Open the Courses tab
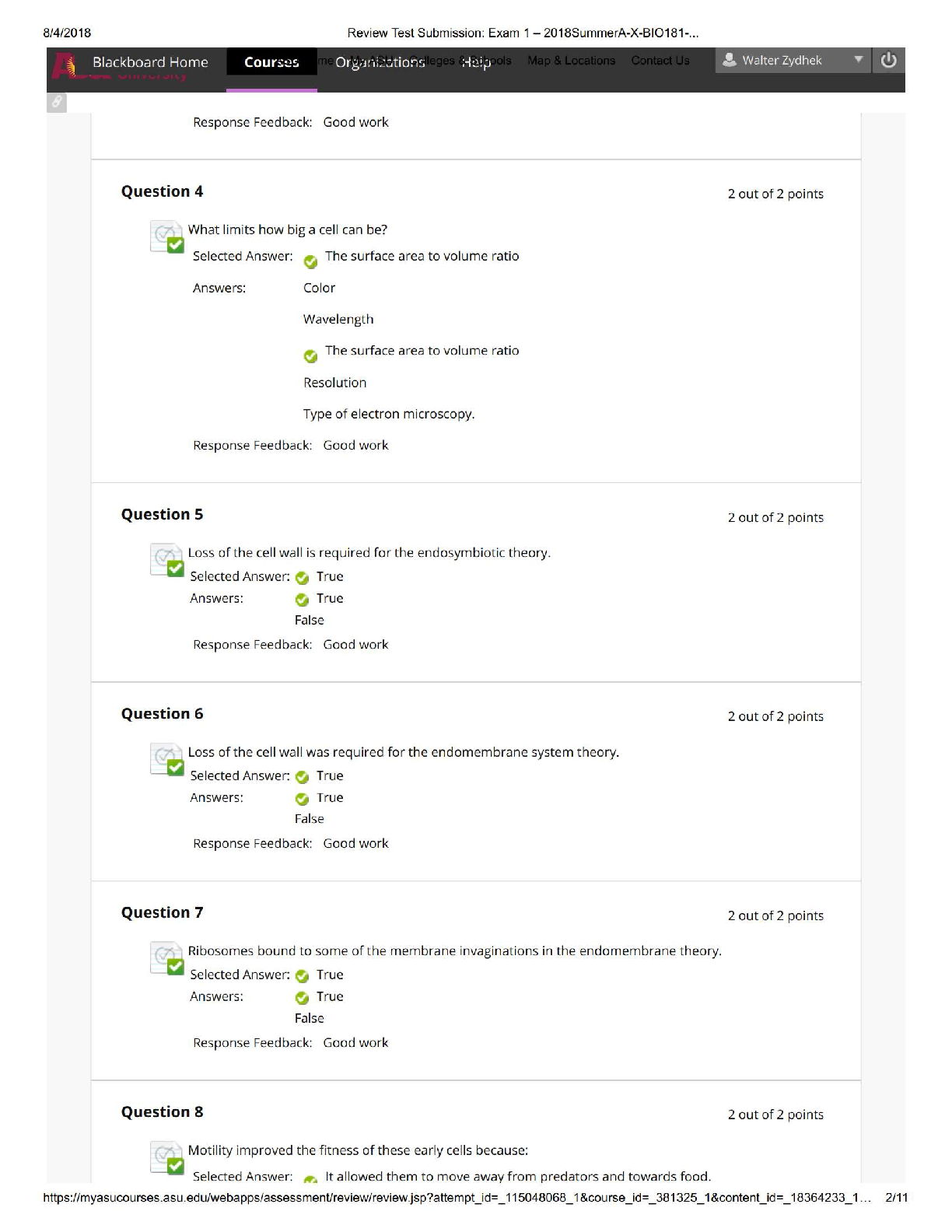 (271, 62)
